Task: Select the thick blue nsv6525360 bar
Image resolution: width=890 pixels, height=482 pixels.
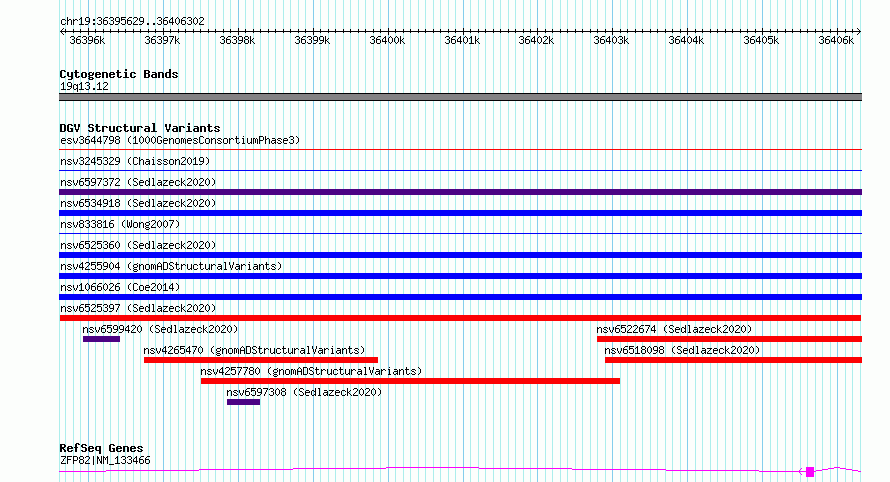Action: [461, 255]
